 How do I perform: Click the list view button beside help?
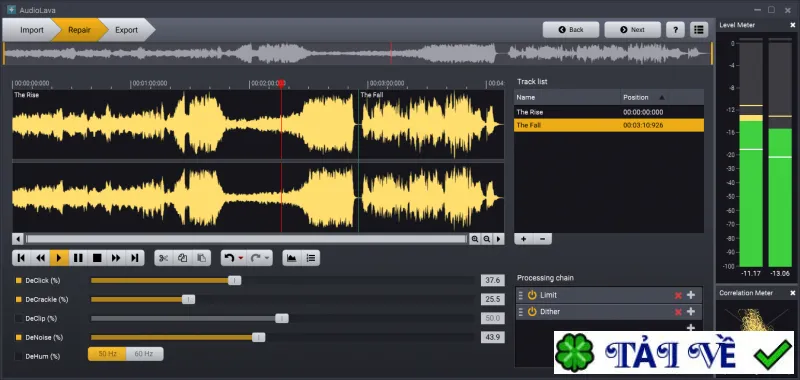point(699,30)
